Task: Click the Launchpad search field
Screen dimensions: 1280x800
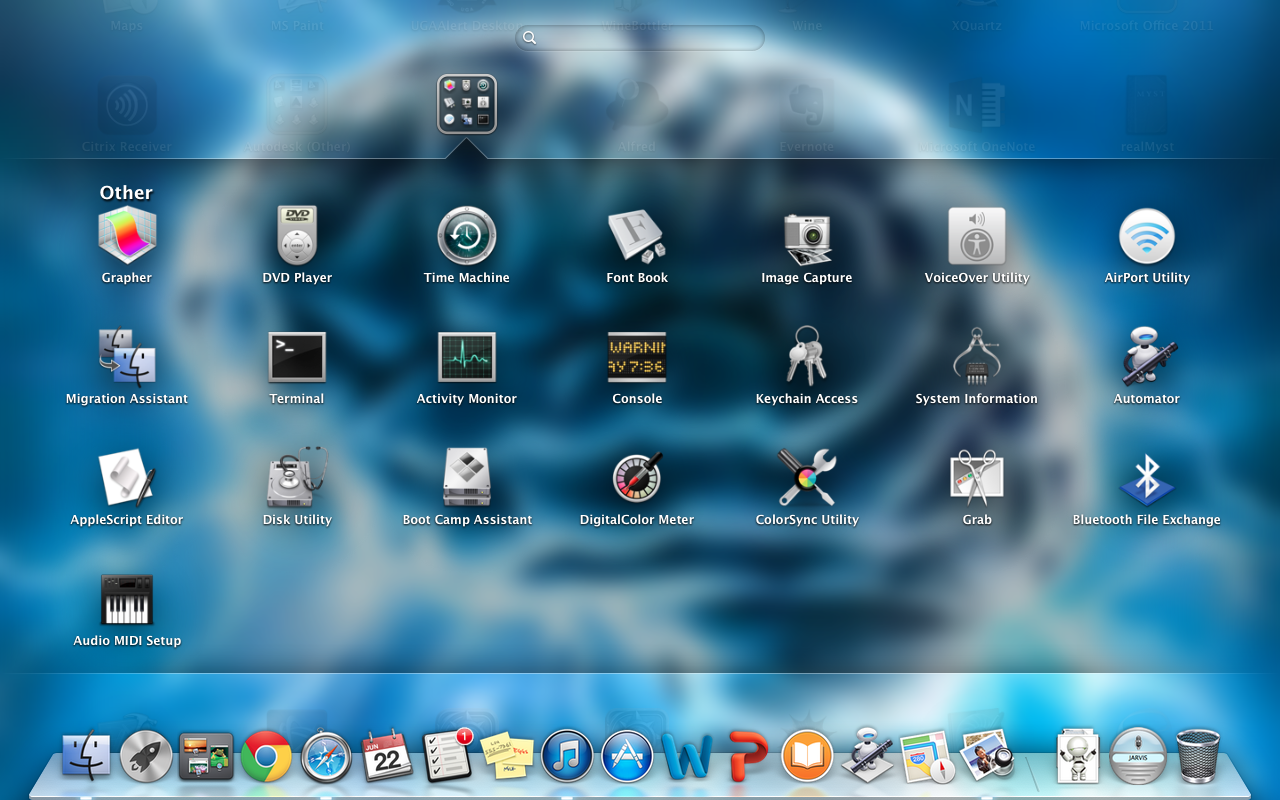Action: tap(640, 38)
